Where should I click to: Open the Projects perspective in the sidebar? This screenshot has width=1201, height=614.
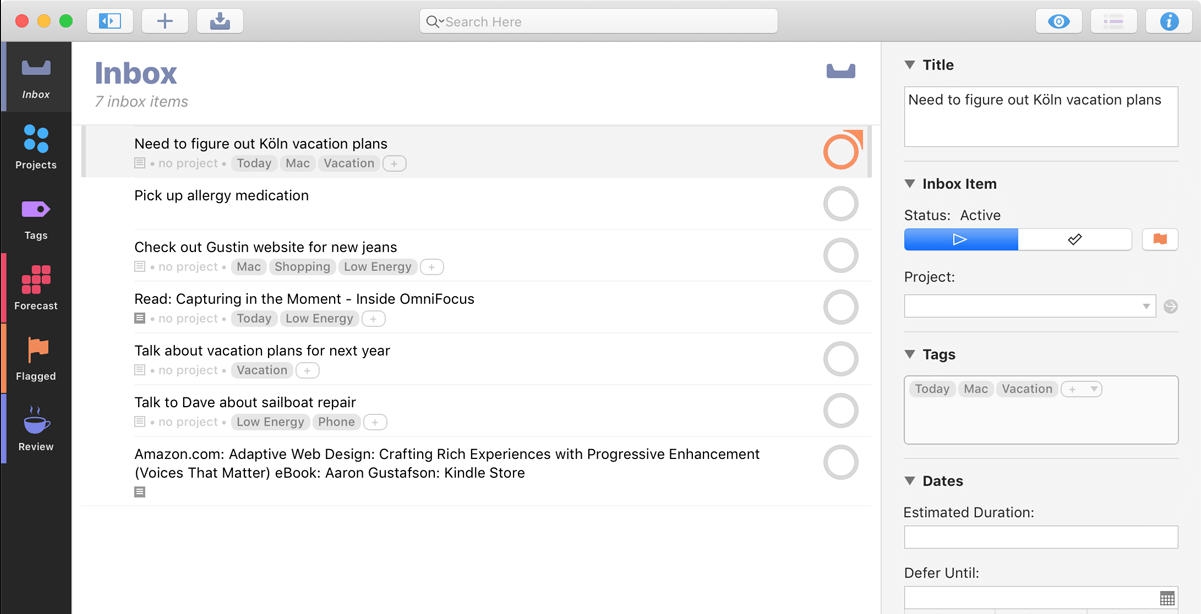coord(36,147)
